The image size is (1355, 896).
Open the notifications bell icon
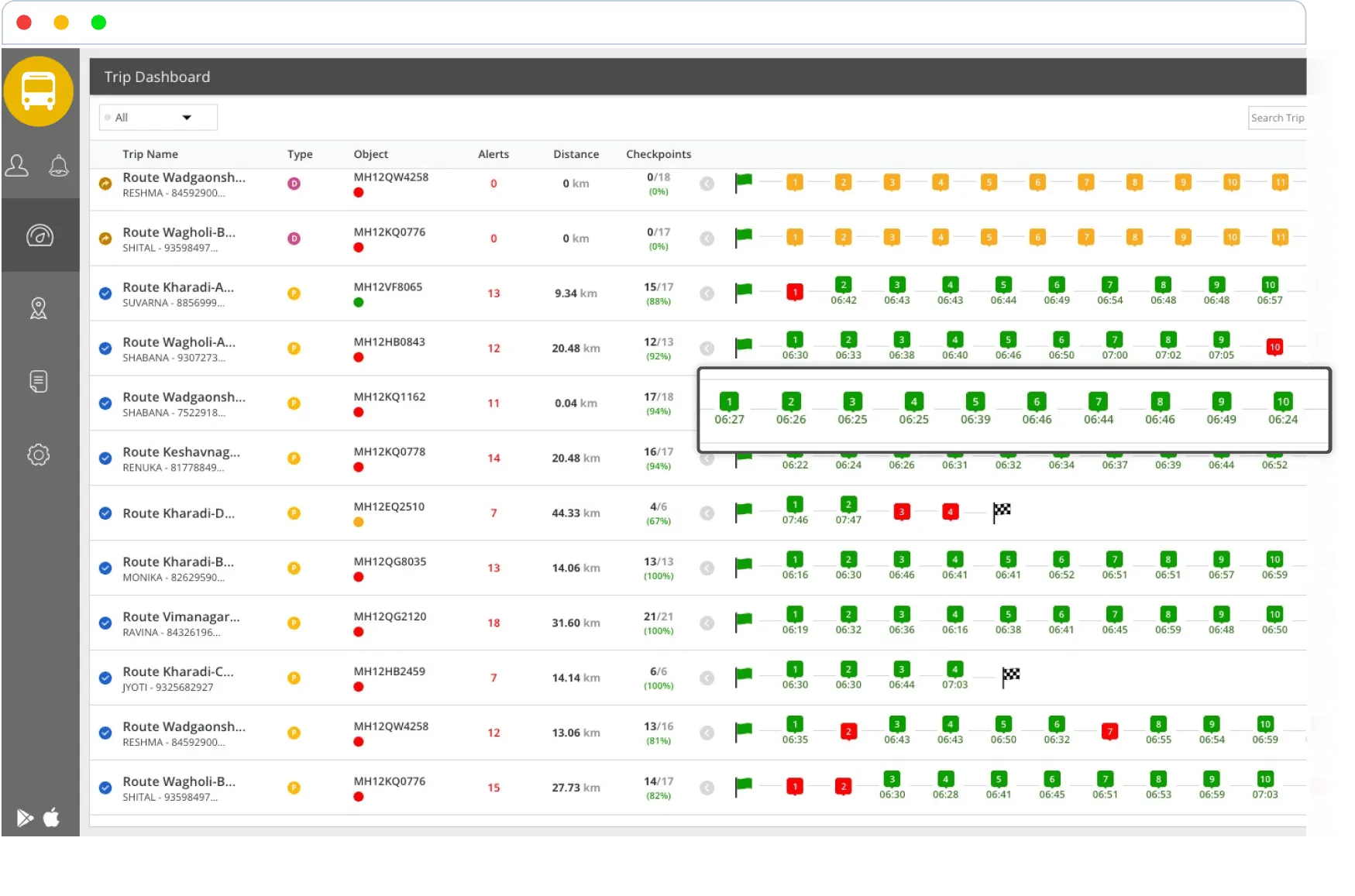pos(59,165)
